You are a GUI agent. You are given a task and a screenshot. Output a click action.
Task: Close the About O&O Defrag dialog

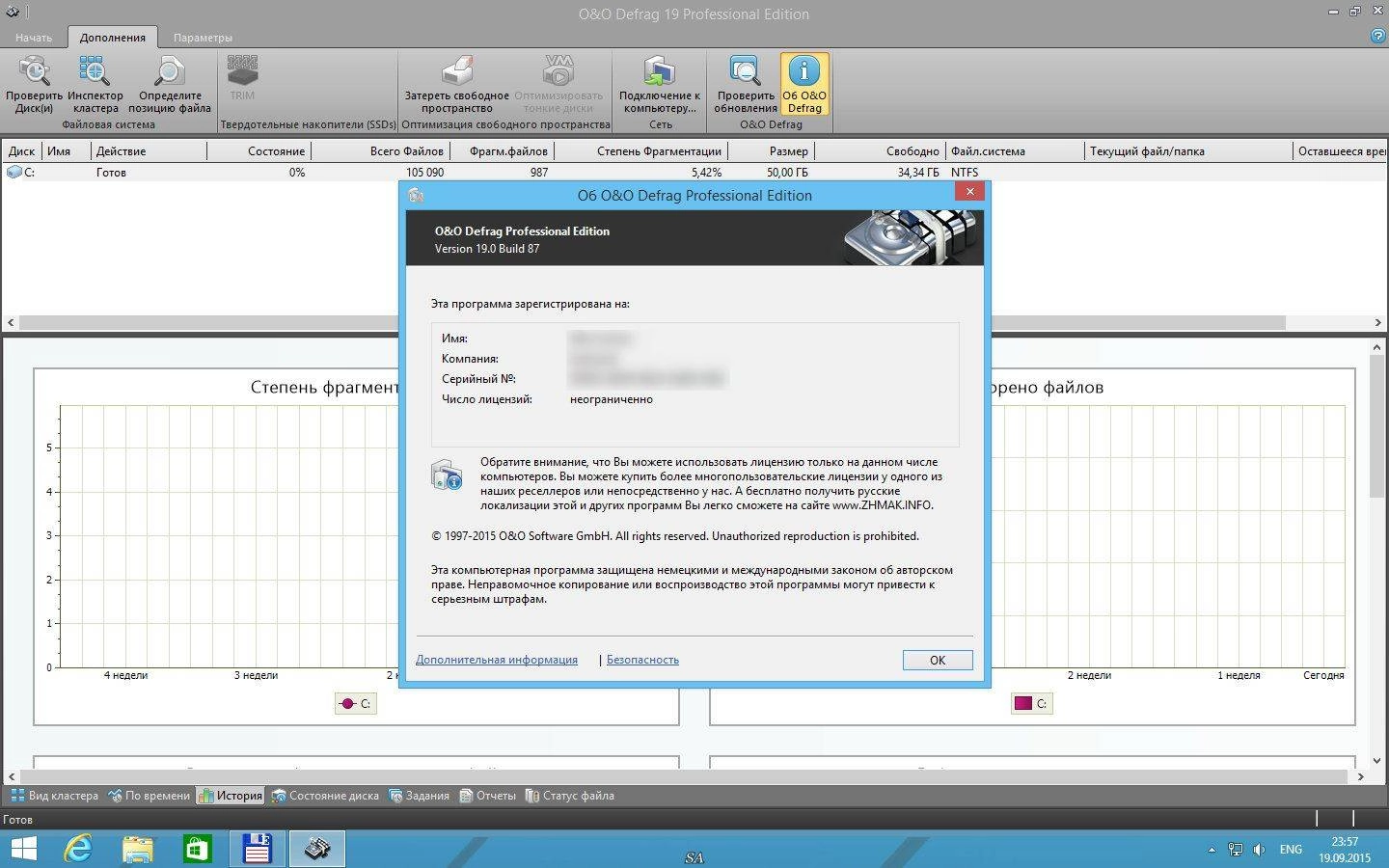pyautogui.click(x=969, y=191)
